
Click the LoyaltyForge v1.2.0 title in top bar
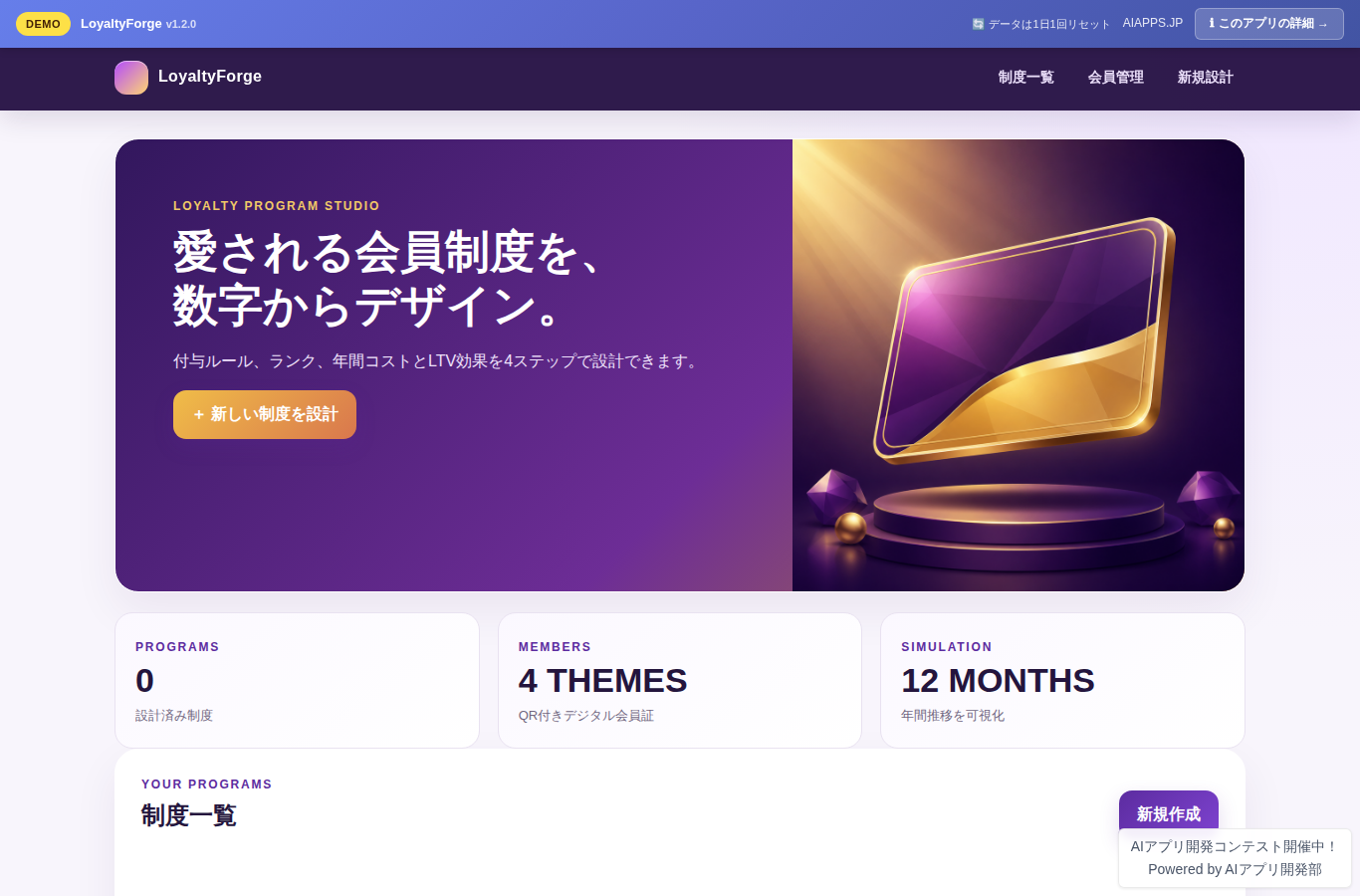pos(138,24)
